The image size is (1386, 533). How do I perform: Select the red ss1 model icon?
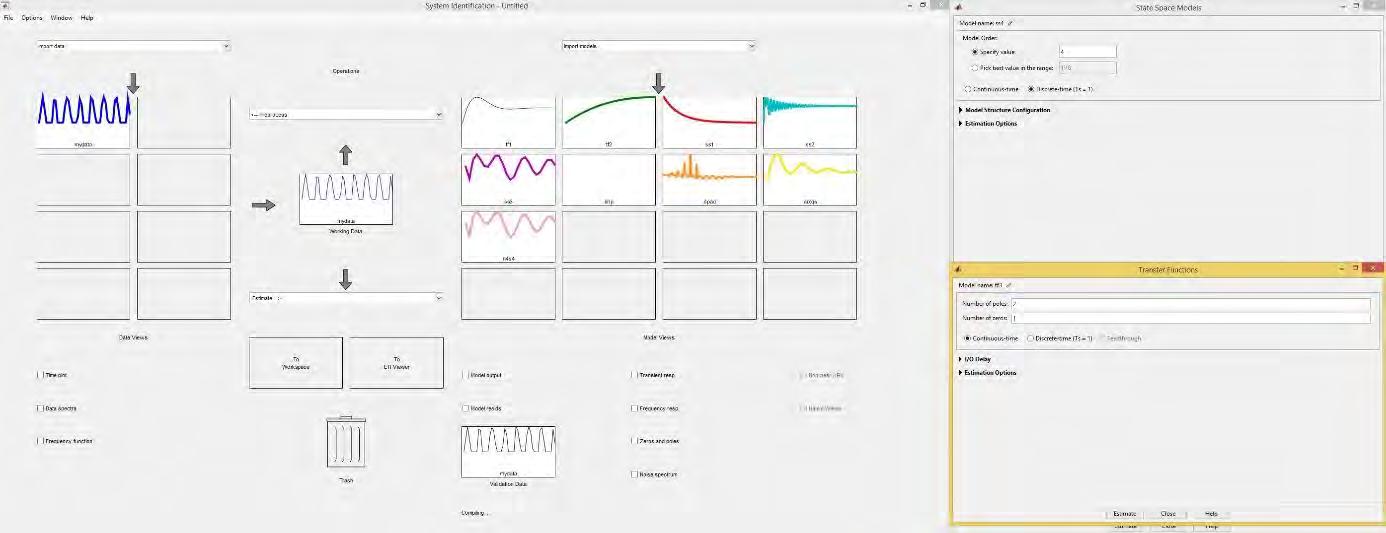(x=709, y=122)
